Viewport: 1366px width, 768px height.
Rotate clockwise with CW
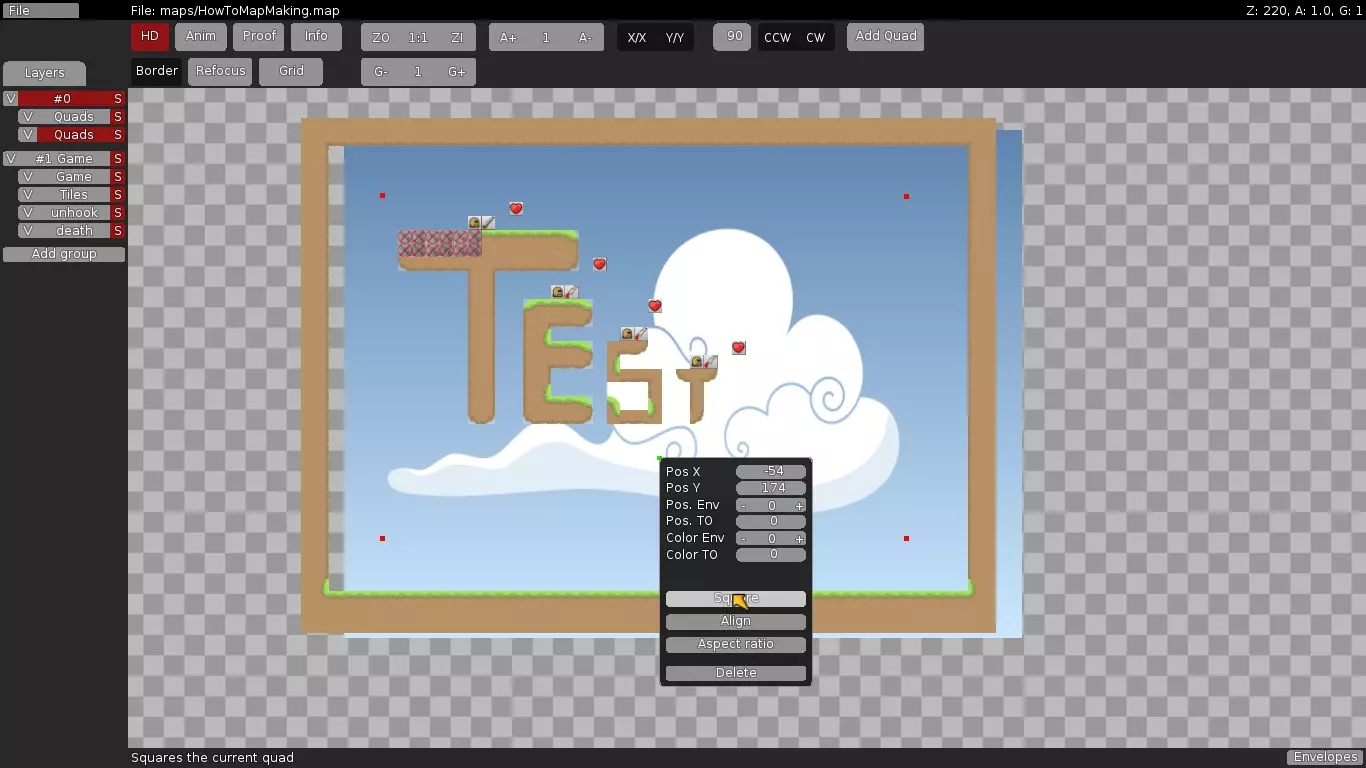tap(816, 38)
